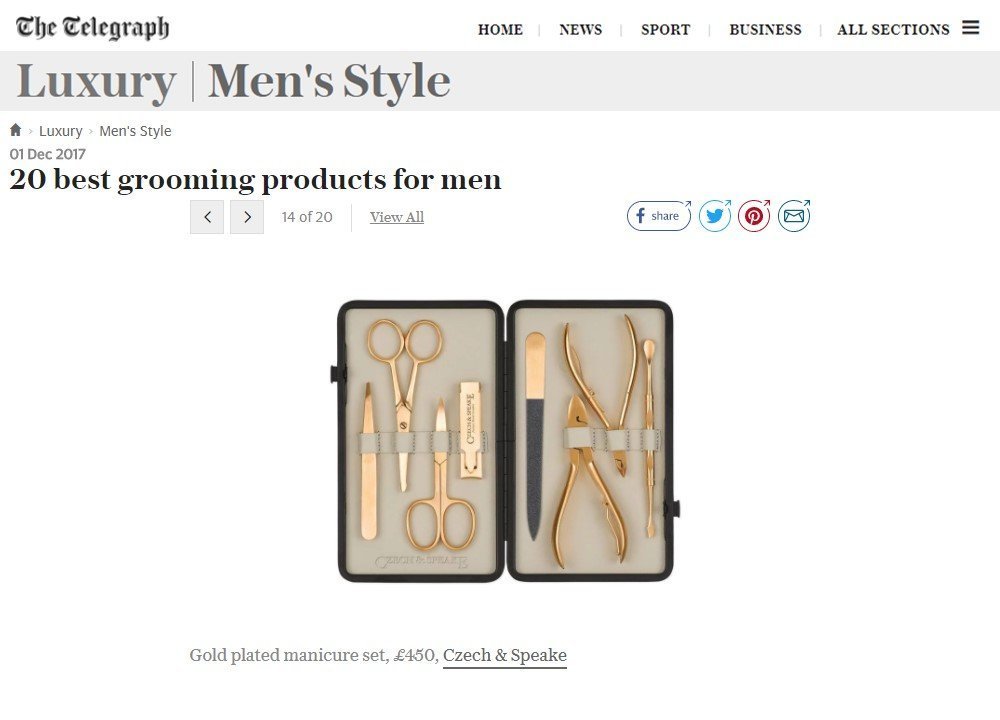Open the hamburger menu icon
This screenshot has height=720, width=1000.
pos(971,27)
